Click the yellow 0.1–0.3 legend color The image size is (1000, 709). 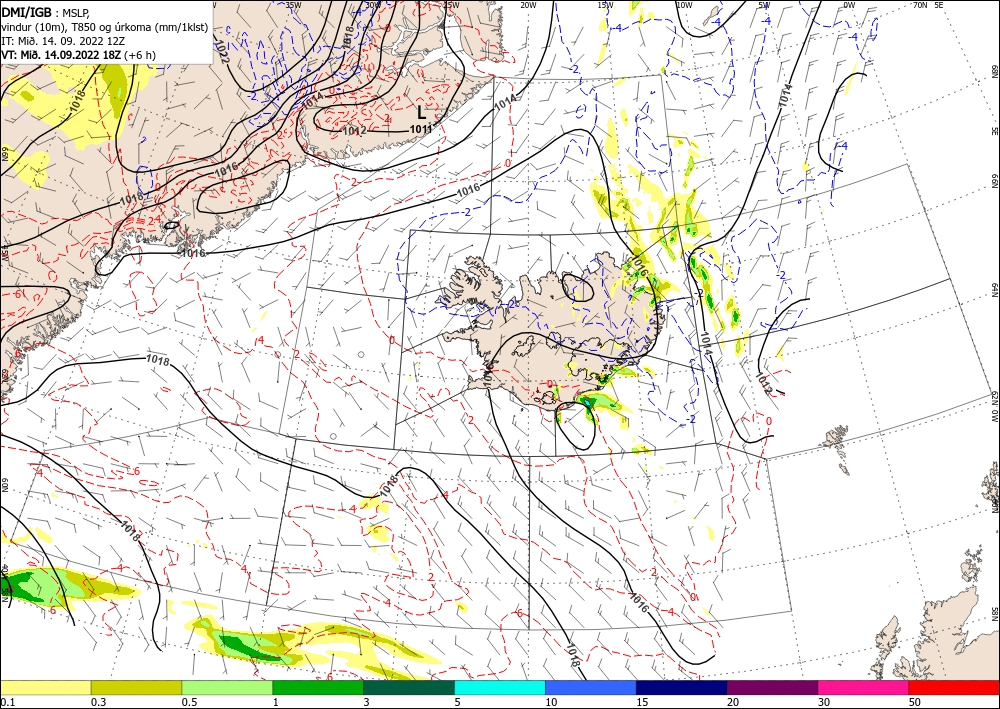click(x=45, y=687)
